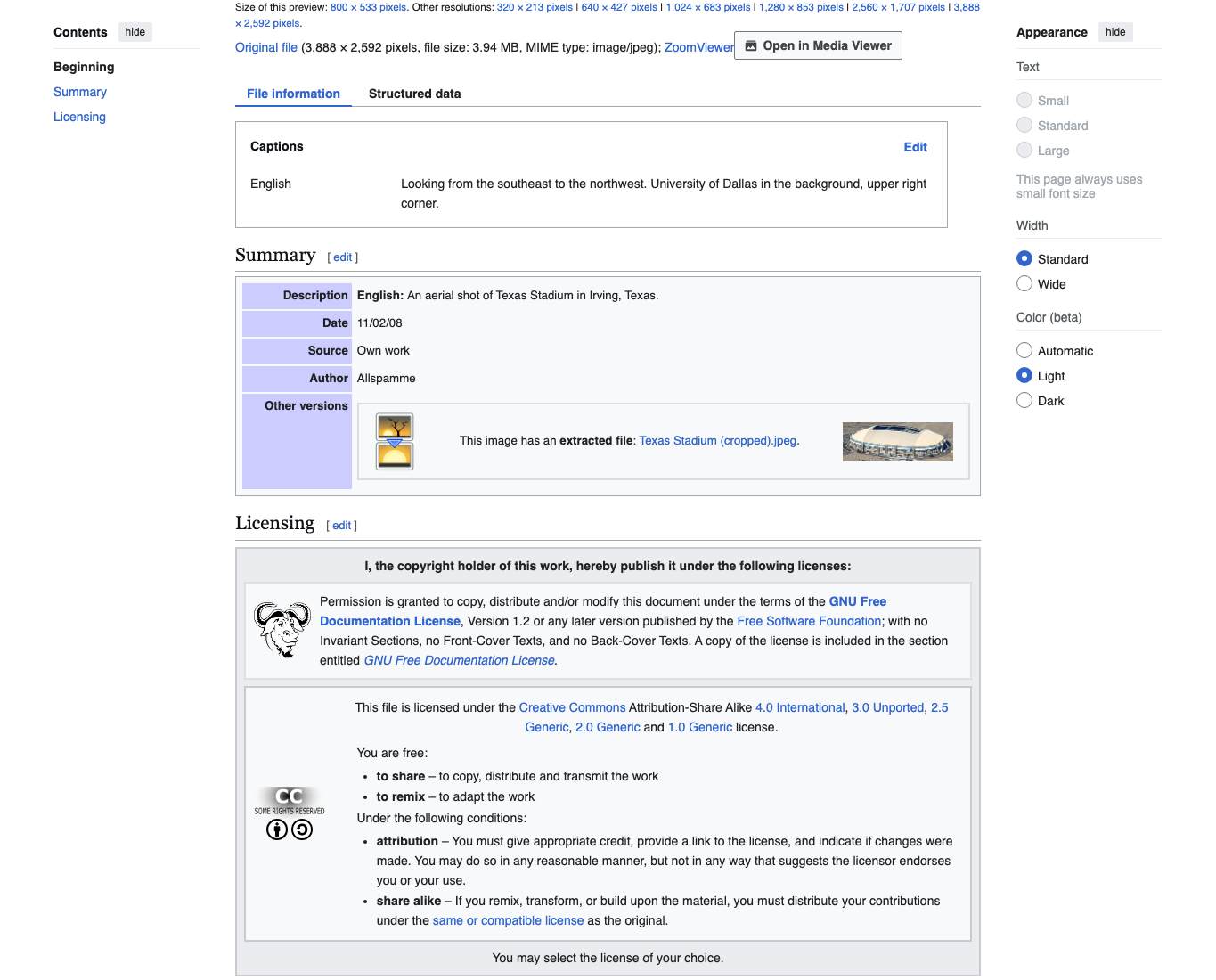Screen dimensions: 1216x980
Task: Select the Automatic color option
Action: [x=1024, y=350]
